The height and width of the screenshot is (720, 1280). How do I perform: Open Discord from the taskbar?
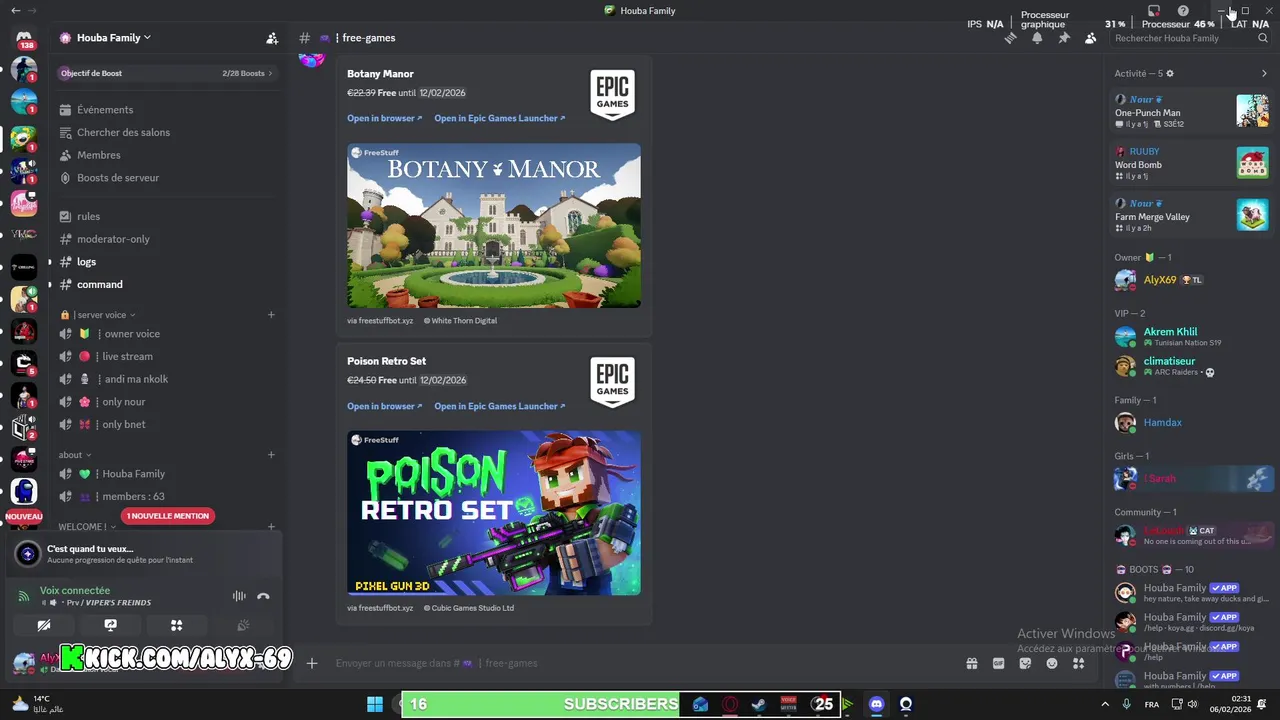click(x=876, y=704)
